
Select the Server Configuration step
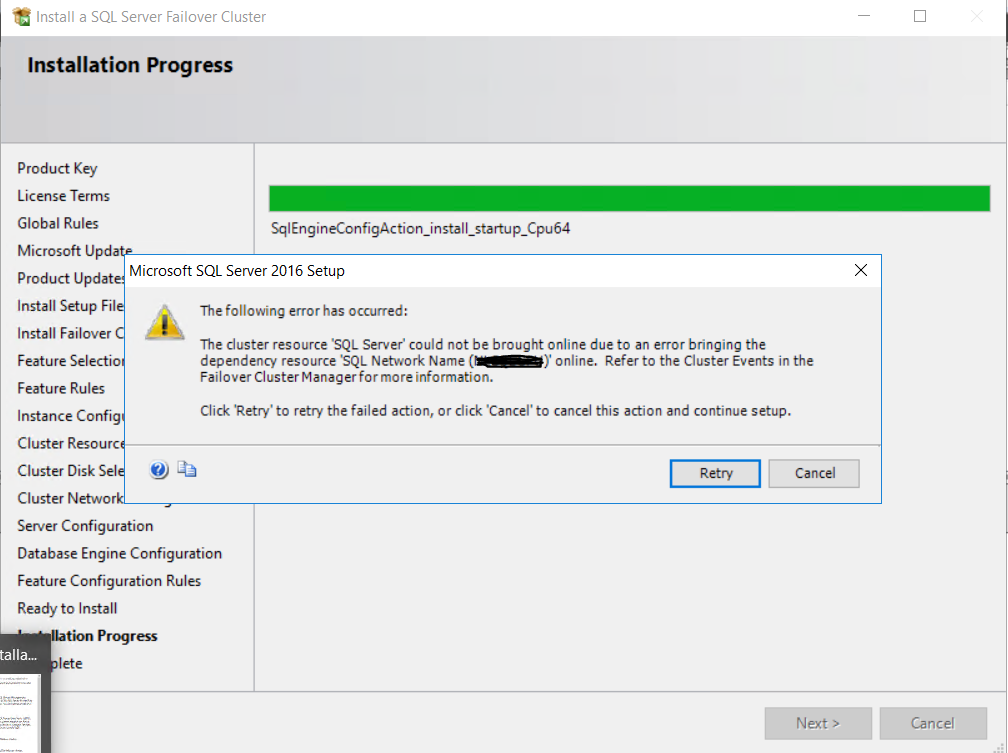click(86, 526)
